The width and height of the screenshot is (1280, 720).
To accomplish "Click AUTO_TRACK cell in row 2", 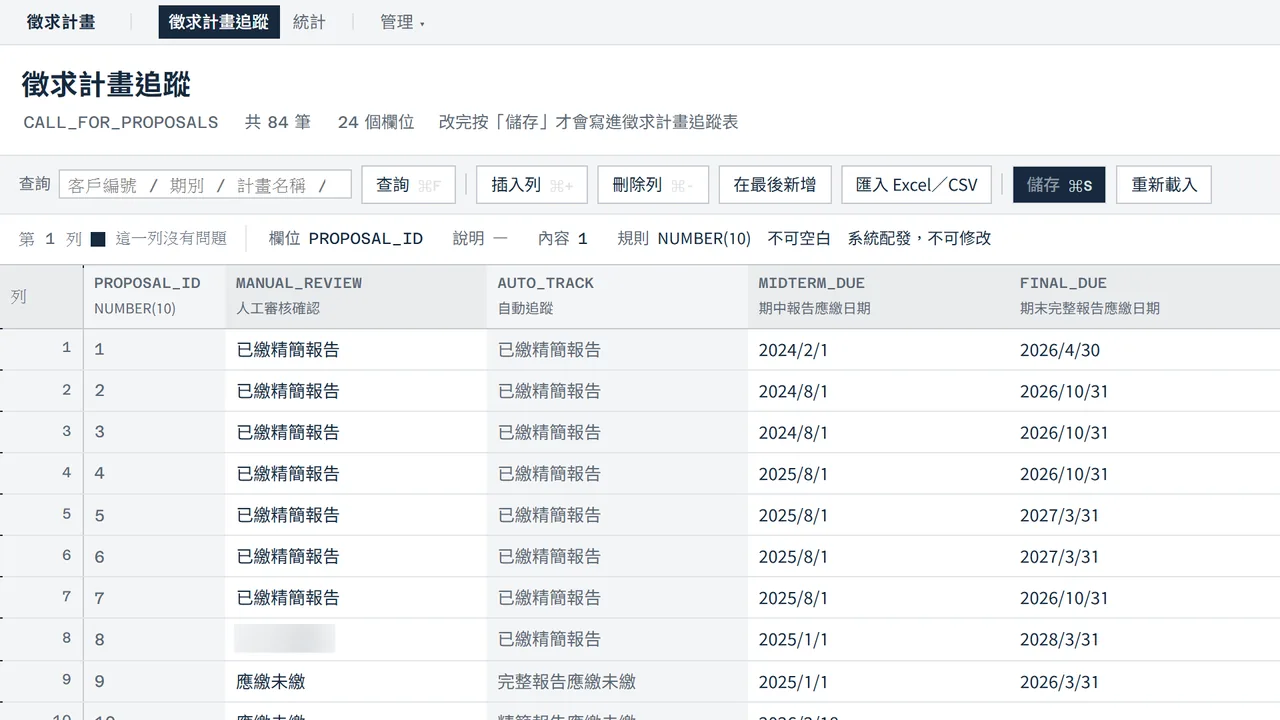I will tap(618, 391).
